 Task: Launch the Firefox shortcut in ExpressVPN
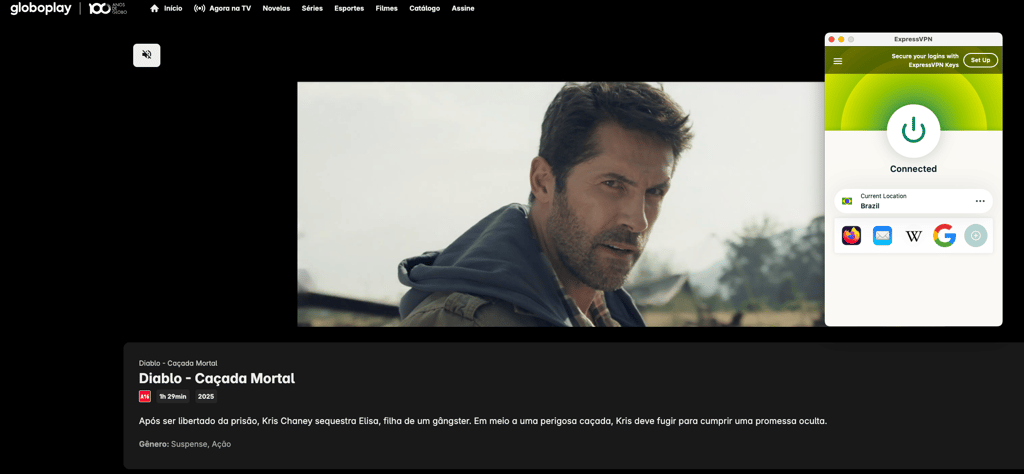click(851, 236)
